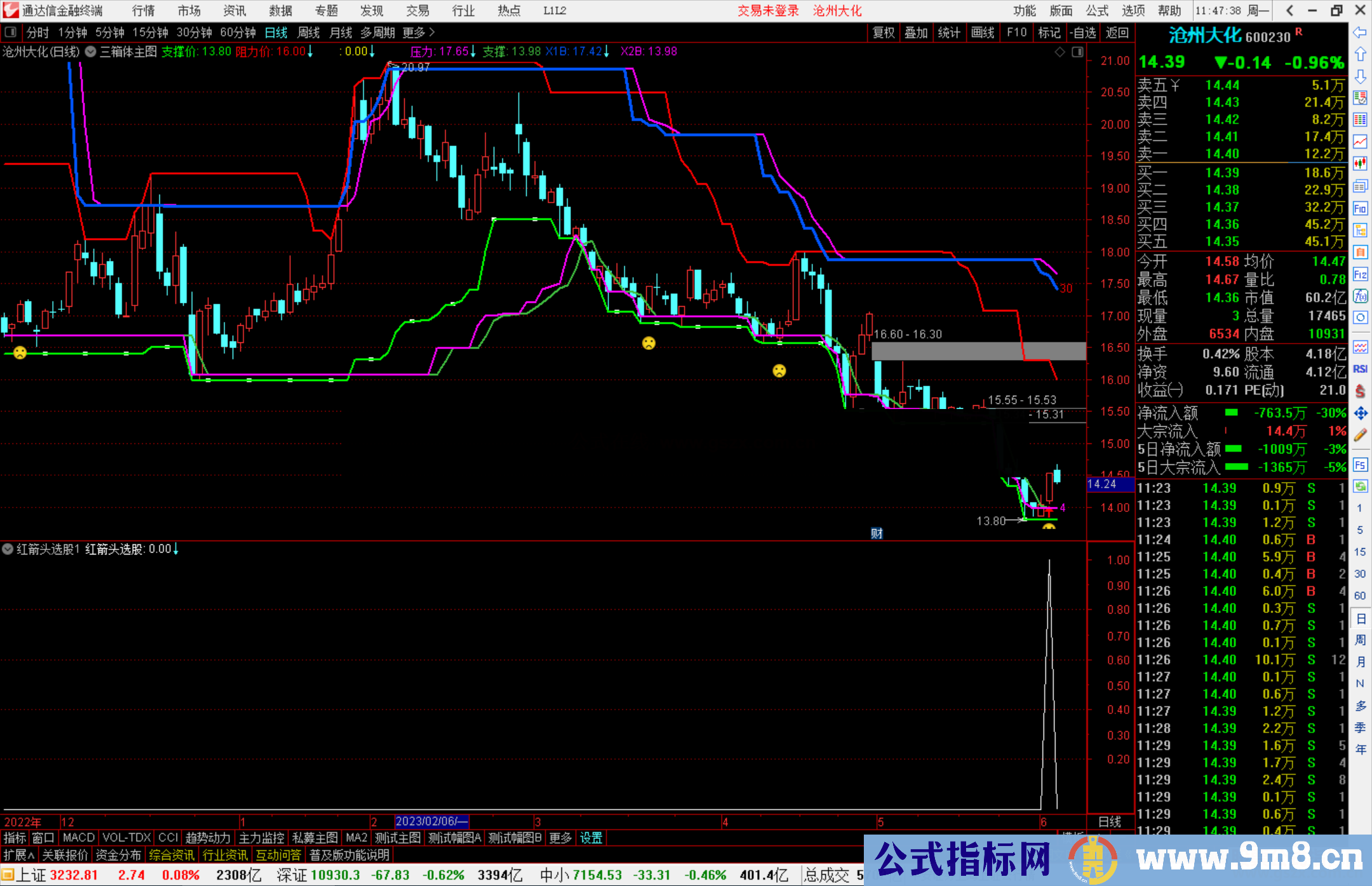This screenshot has height=886, width=1372.
Task: Open the 叠加 overlay dropdown
Action: pos(916,32)
